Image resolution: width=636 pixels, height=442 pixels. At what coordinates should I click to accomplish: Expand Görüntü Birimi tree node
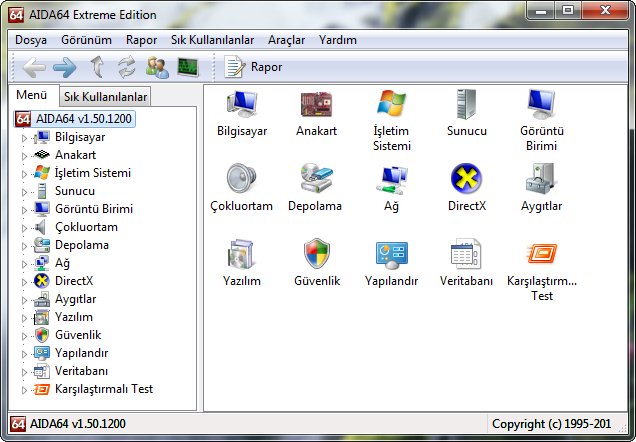tap(24, 210)
